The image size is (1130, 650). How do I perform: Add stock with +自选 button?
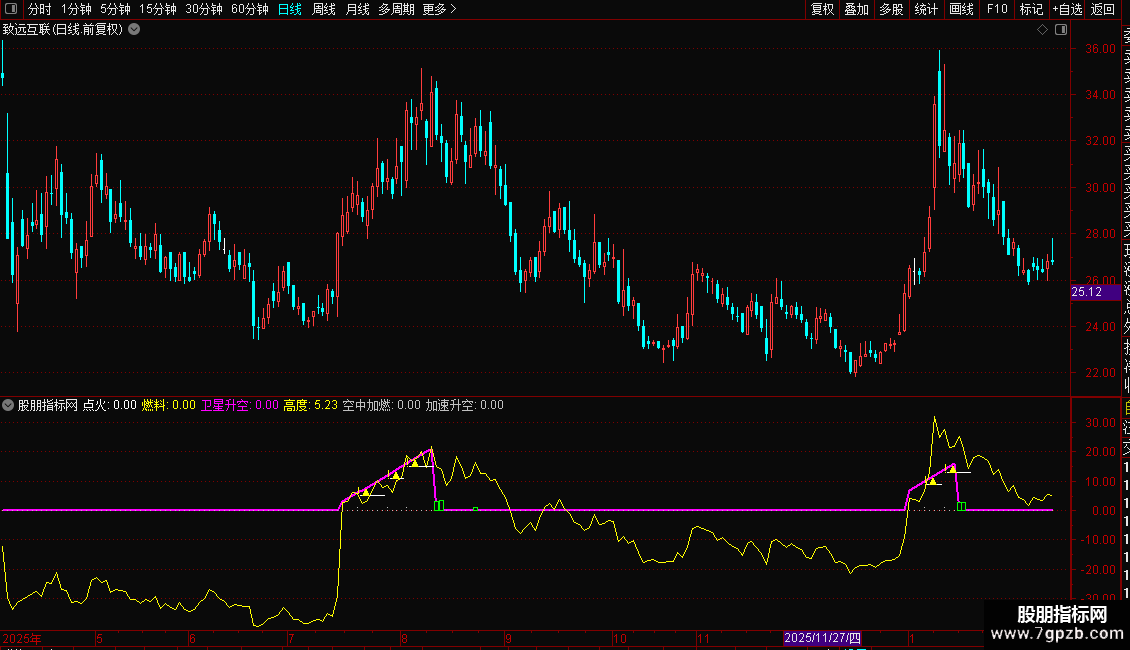click(1067, 9)
